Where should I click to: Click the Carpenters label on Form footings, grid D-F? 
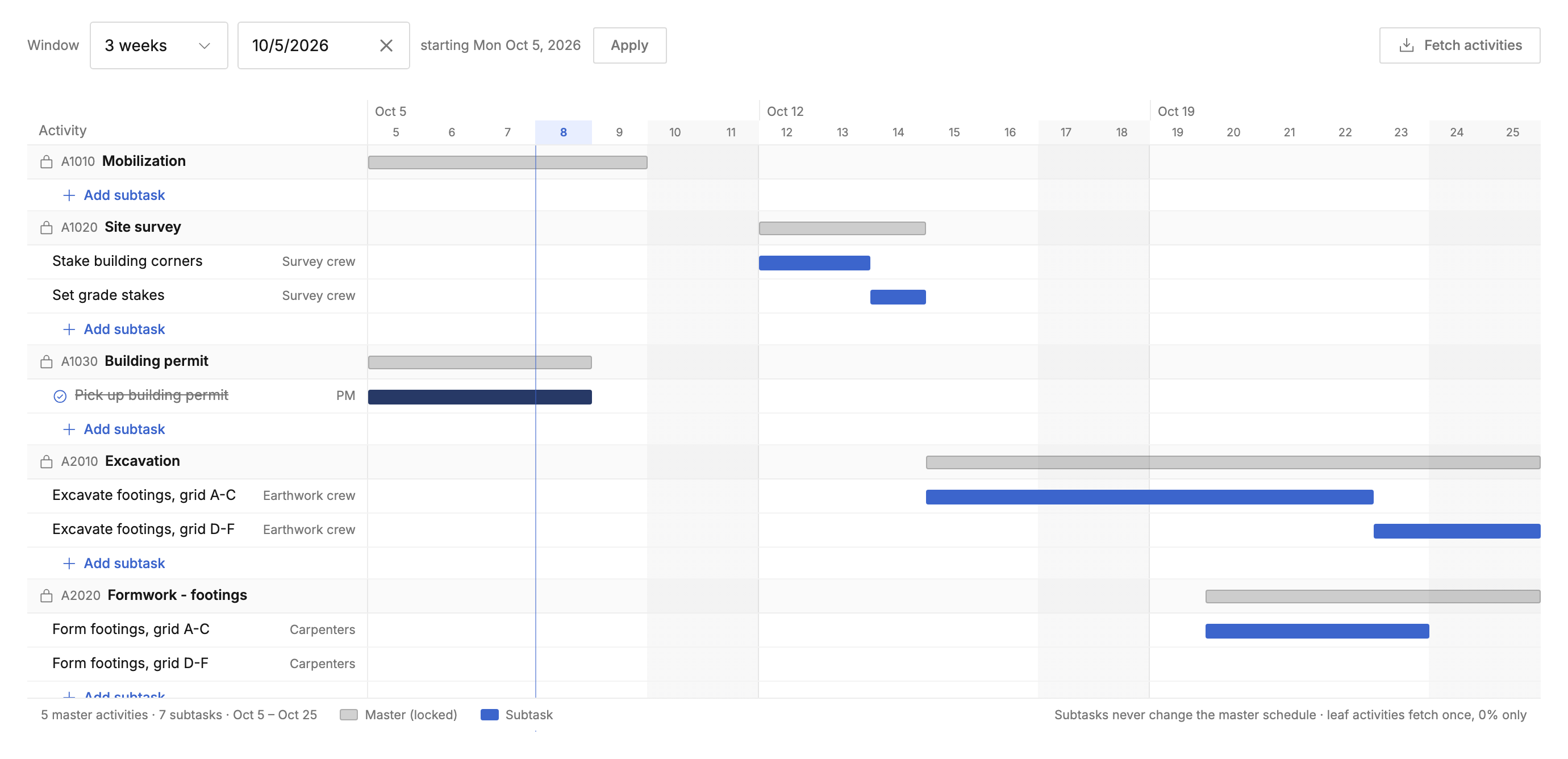tap(322, 664)
